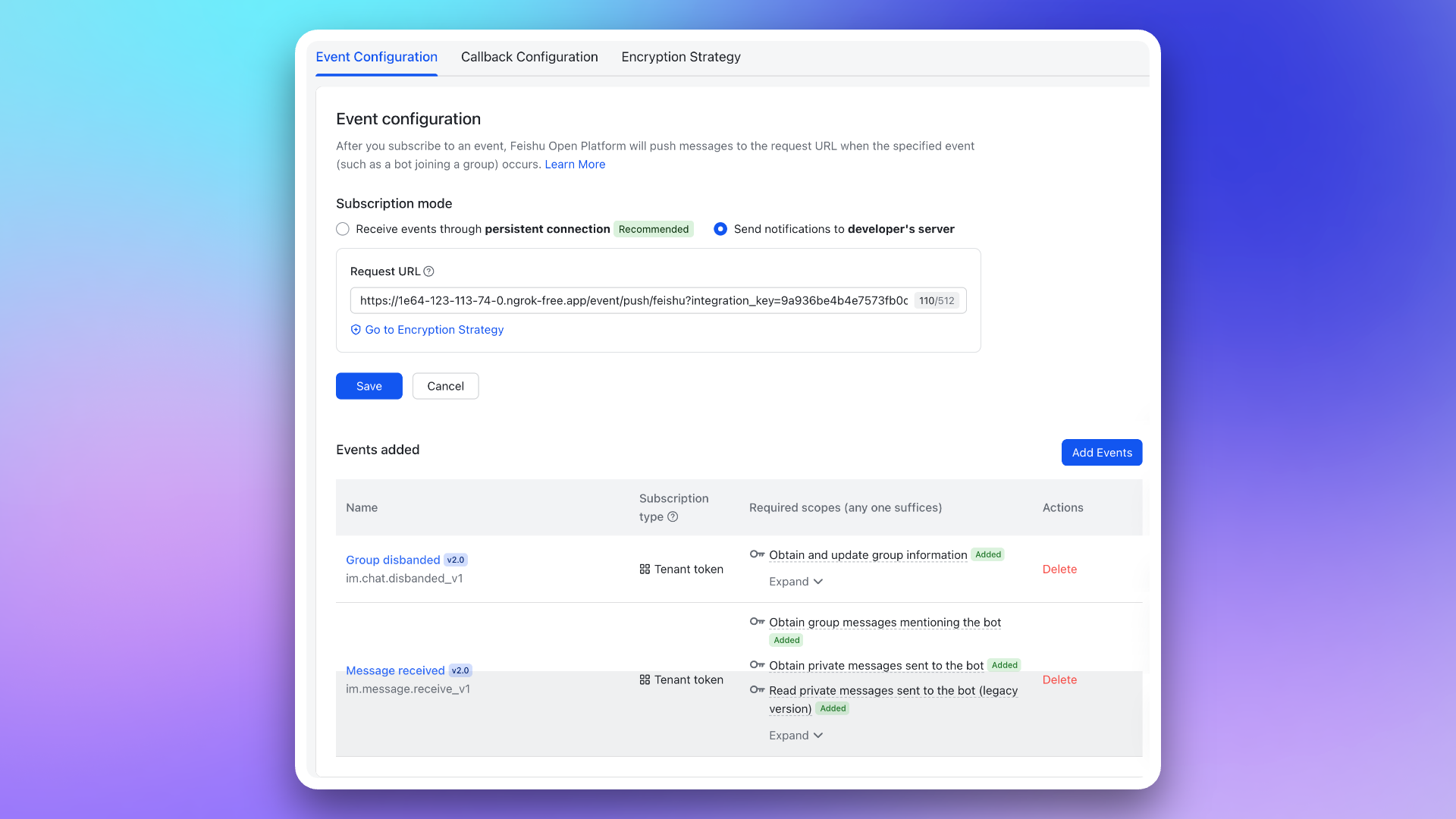
Task: Click into the Request URL input field
Action: pos(633,301)
